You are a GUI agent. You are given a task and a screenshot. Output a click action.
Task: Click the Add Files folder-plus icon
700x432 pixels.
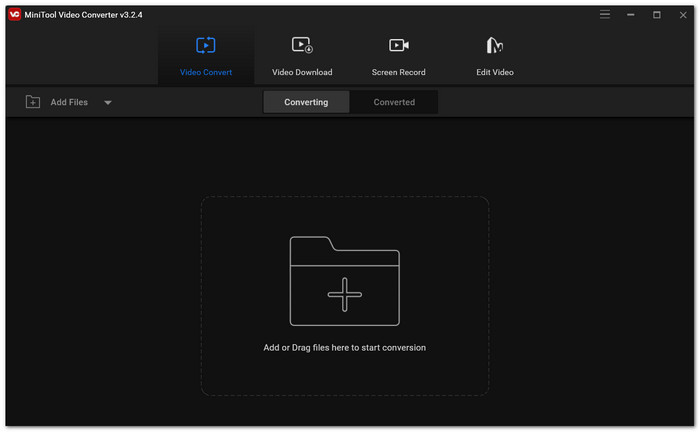point(33,102)
